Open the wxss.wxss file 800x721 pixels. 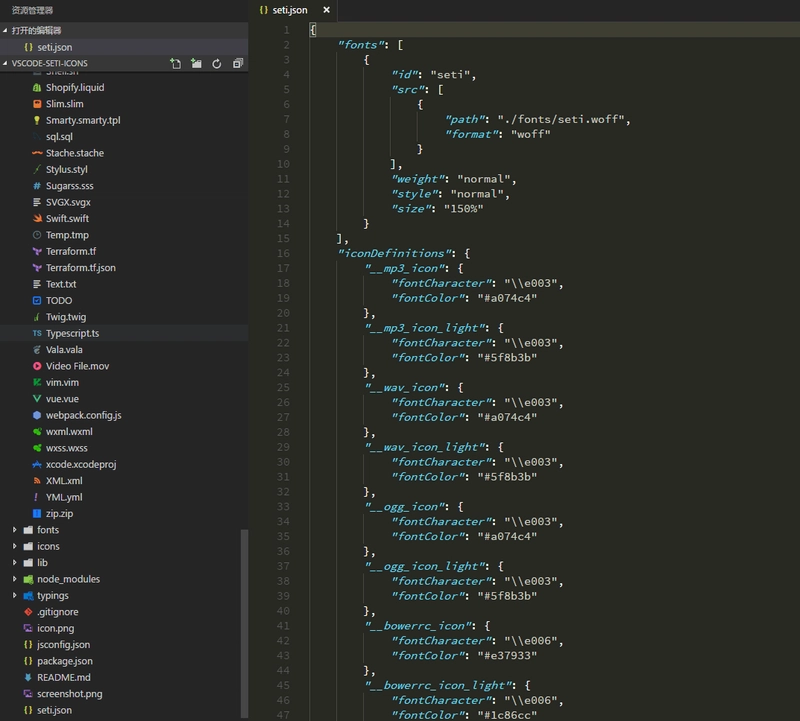click(124, 448)
